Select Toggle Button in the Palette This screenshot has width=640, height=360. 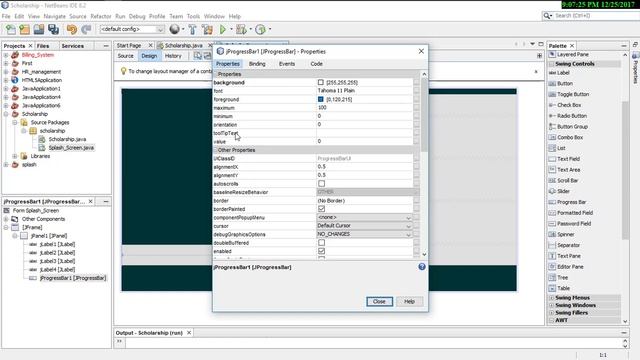tap(573, 94)
